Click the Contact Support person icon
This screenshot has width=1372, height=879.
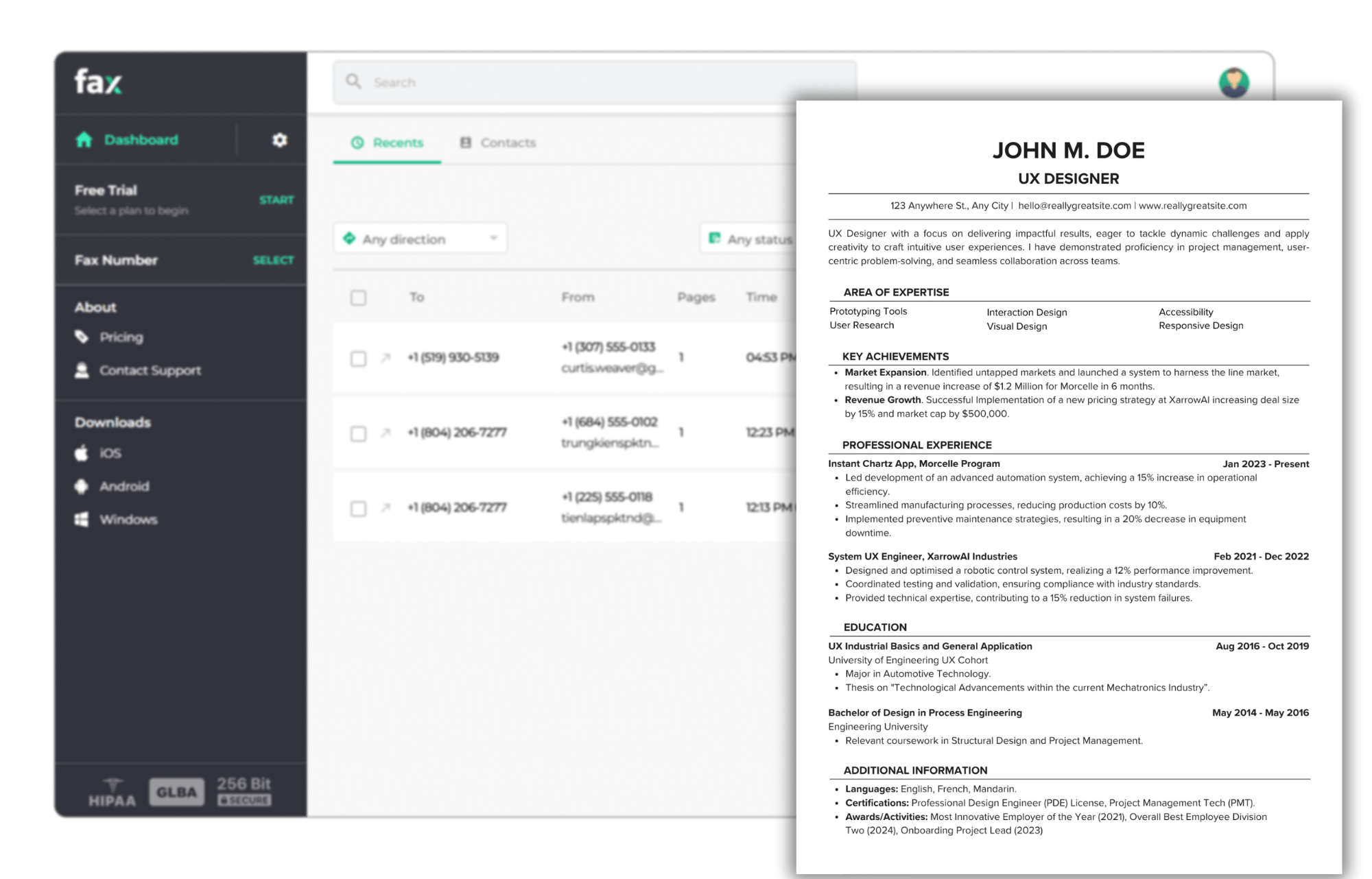(x=82, y=370)
